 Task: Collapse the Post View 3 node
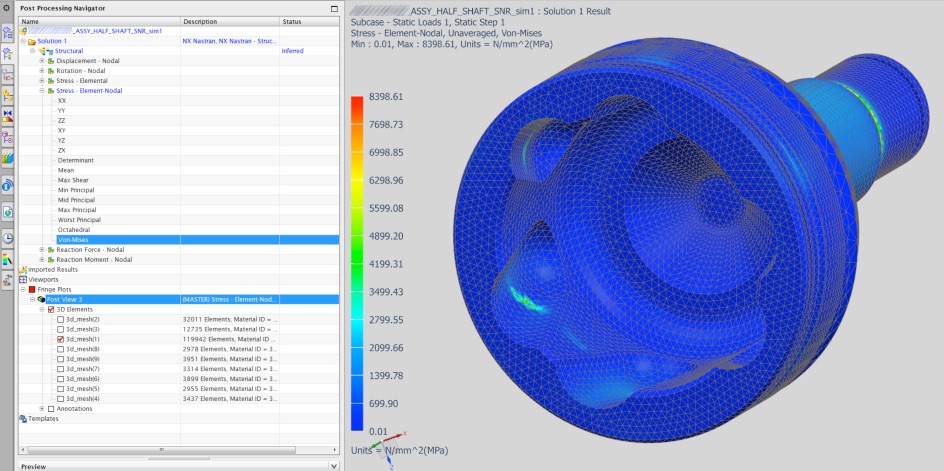[33, 299]
